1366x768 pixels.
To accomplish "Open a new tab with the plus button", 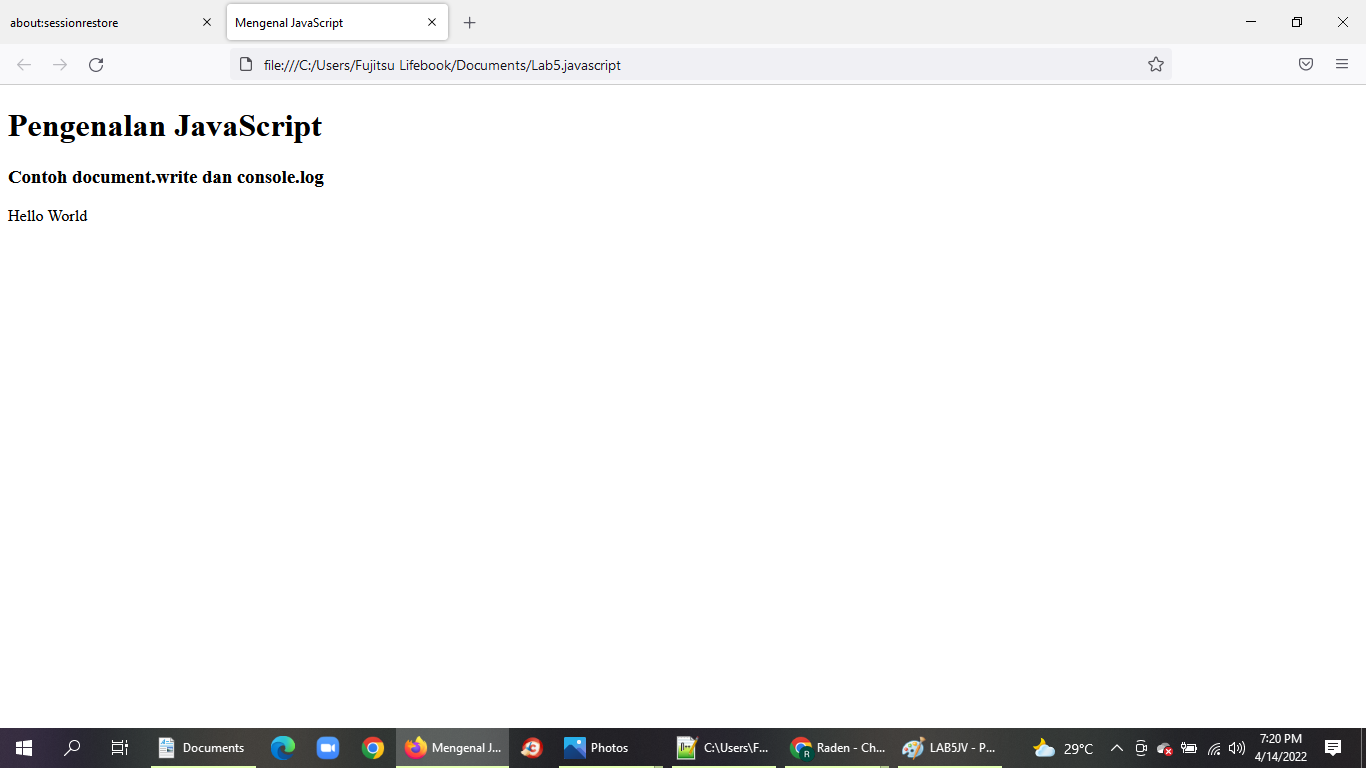I will coord(470,22).
